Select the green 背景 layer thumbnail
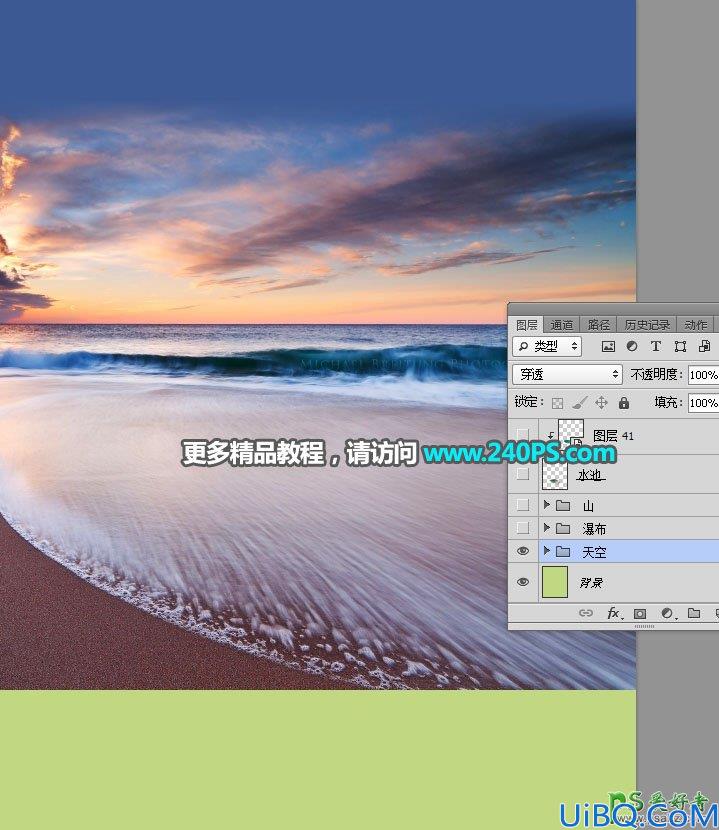The image size is (719, 830). click(555, 582)
